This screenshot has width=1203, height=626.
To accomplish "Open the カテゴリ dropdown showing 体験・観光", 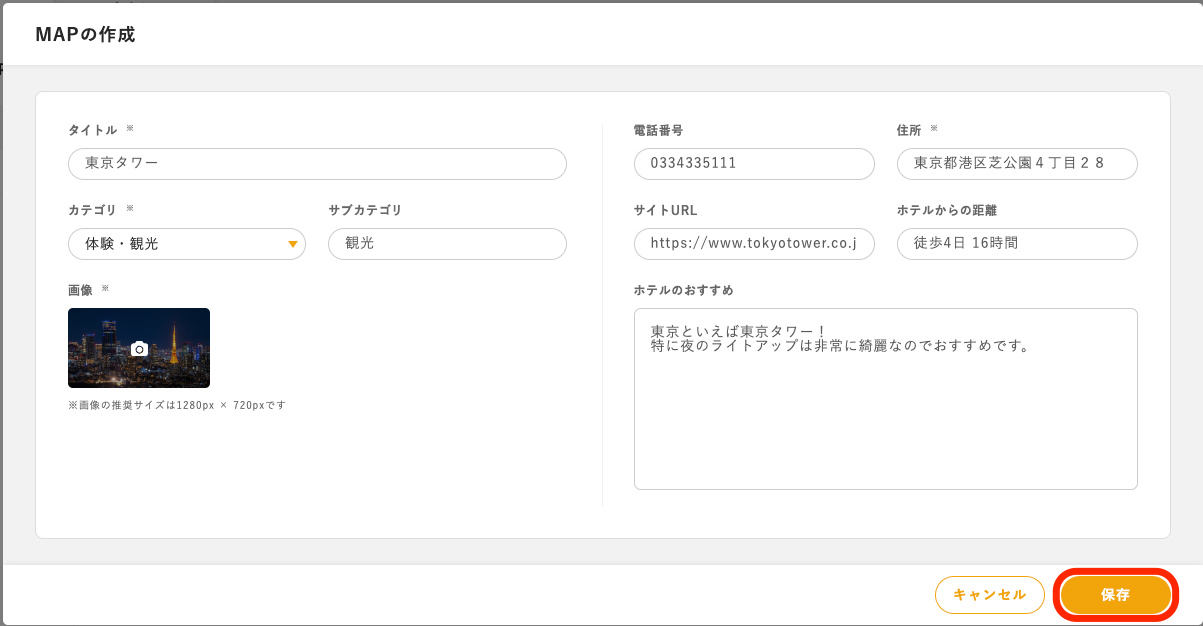I will [x=187, y=244].
